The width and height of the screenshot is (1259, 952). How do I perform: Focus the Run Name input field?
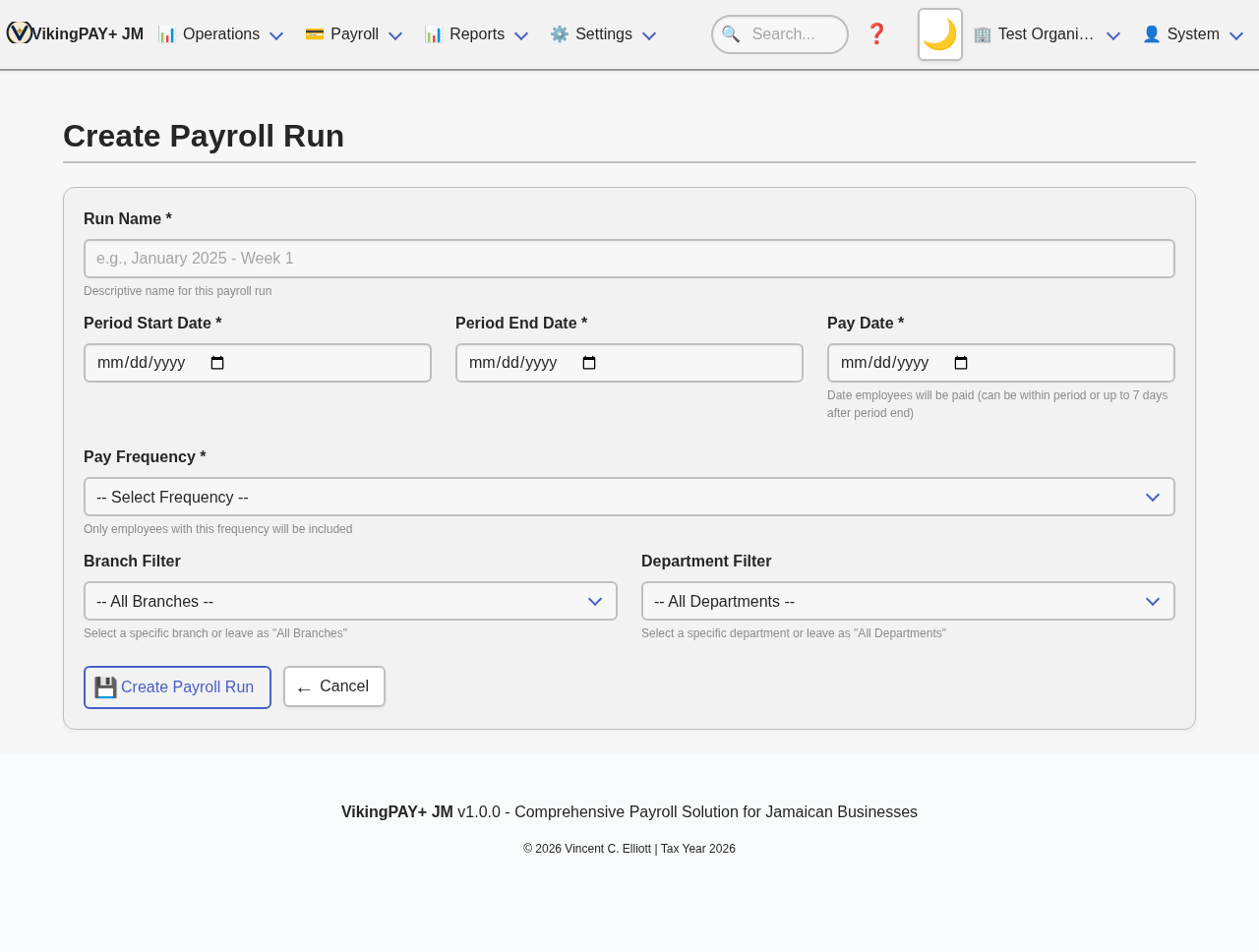629,259
